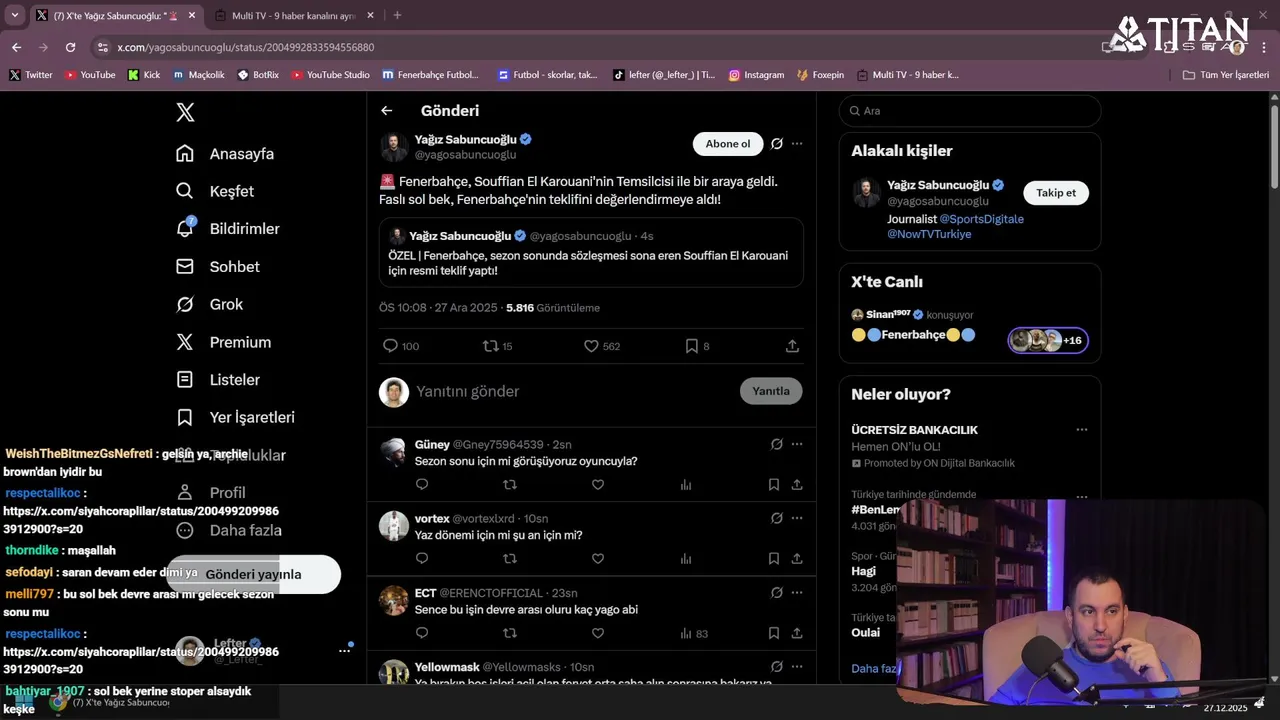Like Güney's comment

(598, 485)
